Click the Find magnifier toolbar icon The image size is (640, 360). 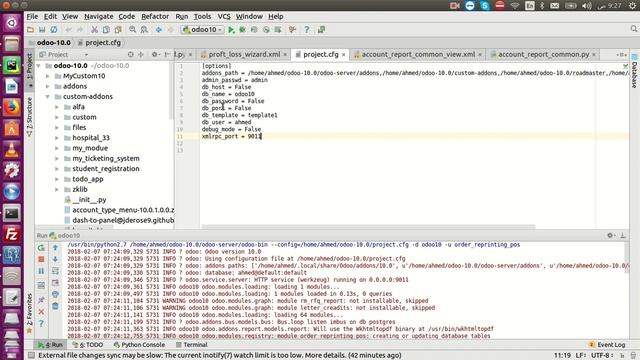[x=132, y=29]
